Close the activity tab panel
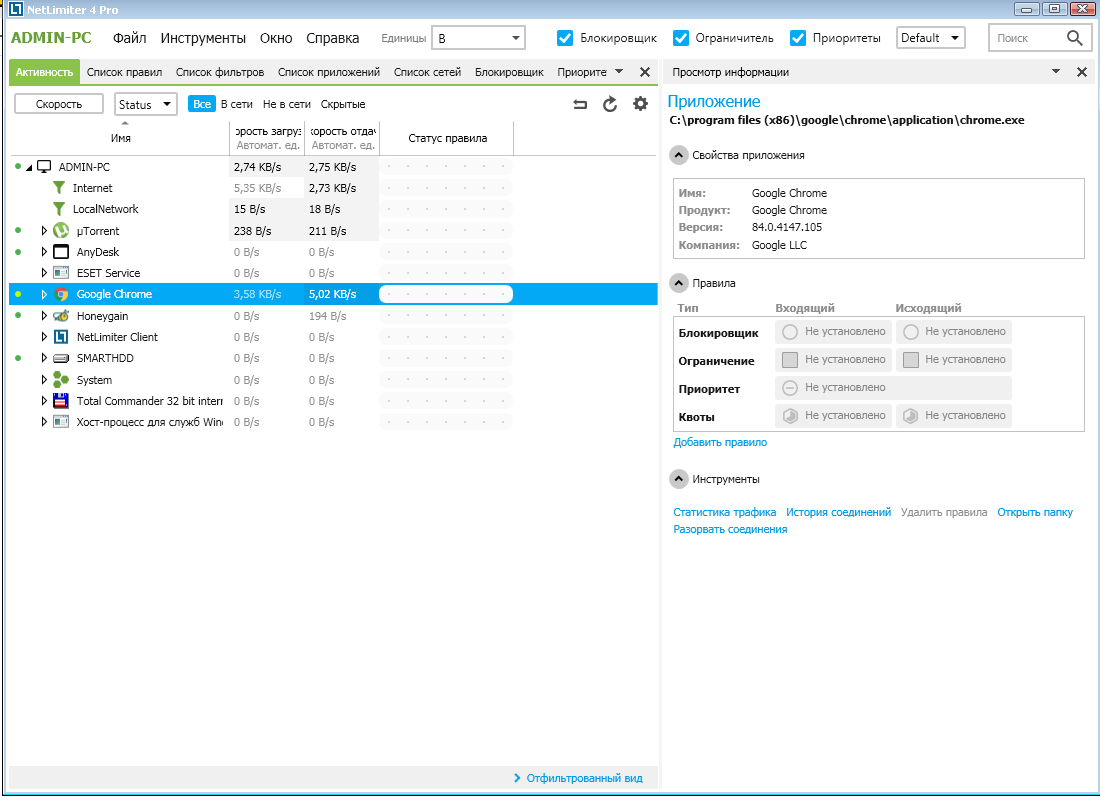Screen dimensions: 1100x800 click(645, 72)
